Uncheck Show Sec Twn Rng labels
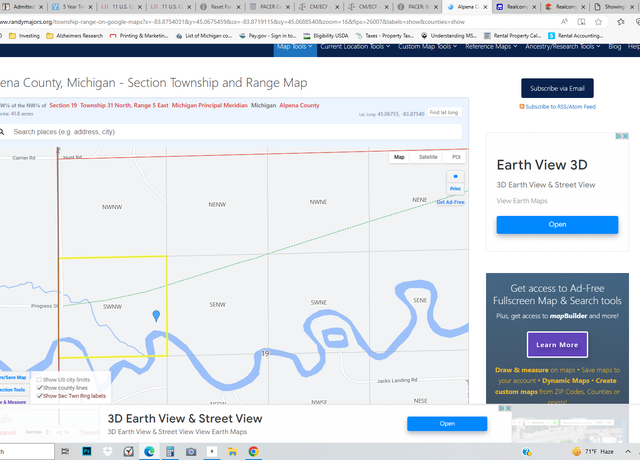Viewport: 640px width, 460px height. coord(40,396)
